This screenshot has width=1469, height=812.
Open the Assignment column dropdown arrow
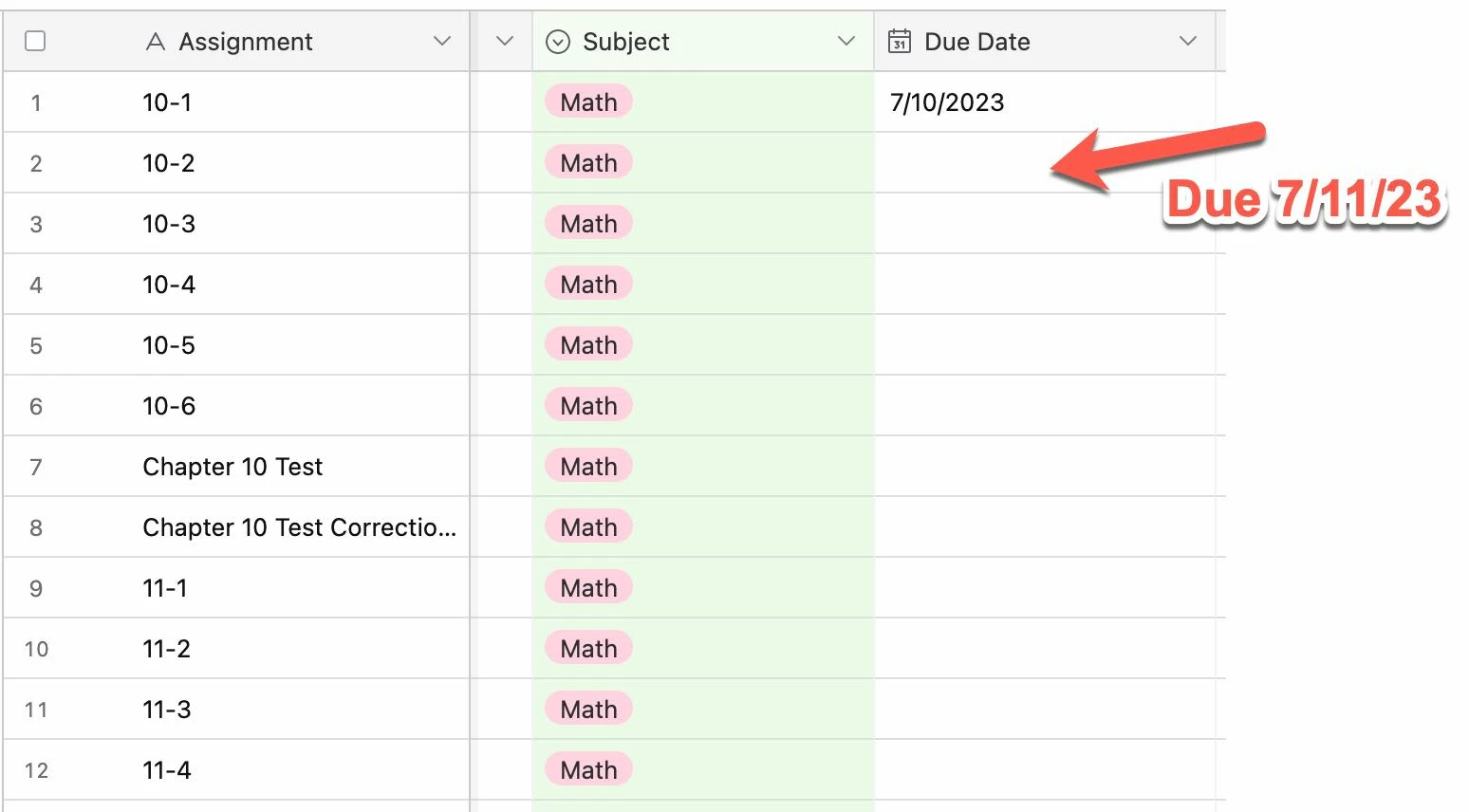point(441,41)
